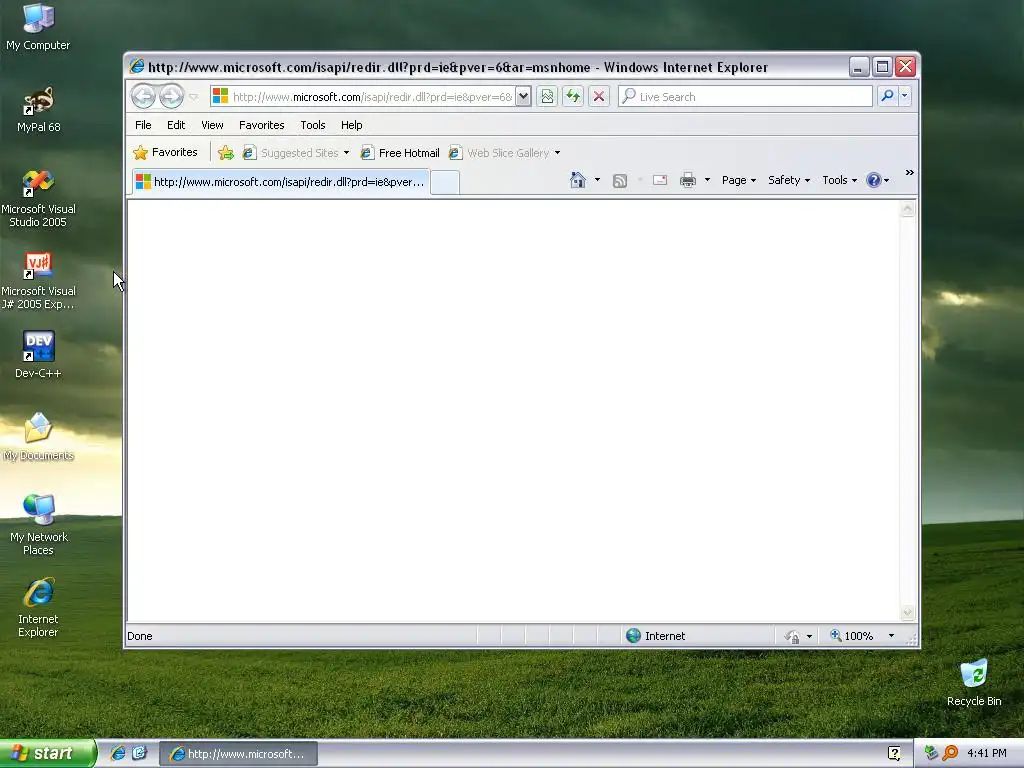Click the Windows start button
This screenshot has width=1024, height=768.
48,753
